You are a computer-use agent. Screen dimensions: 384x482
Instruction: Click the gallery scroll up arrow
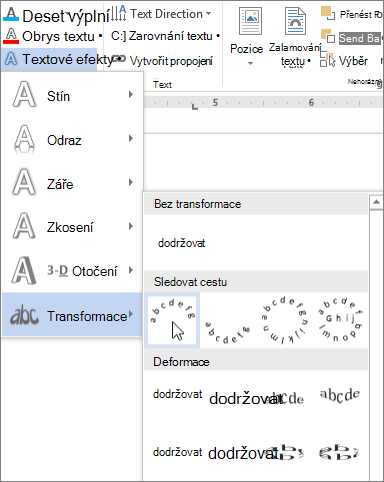[x=376, y=202]
